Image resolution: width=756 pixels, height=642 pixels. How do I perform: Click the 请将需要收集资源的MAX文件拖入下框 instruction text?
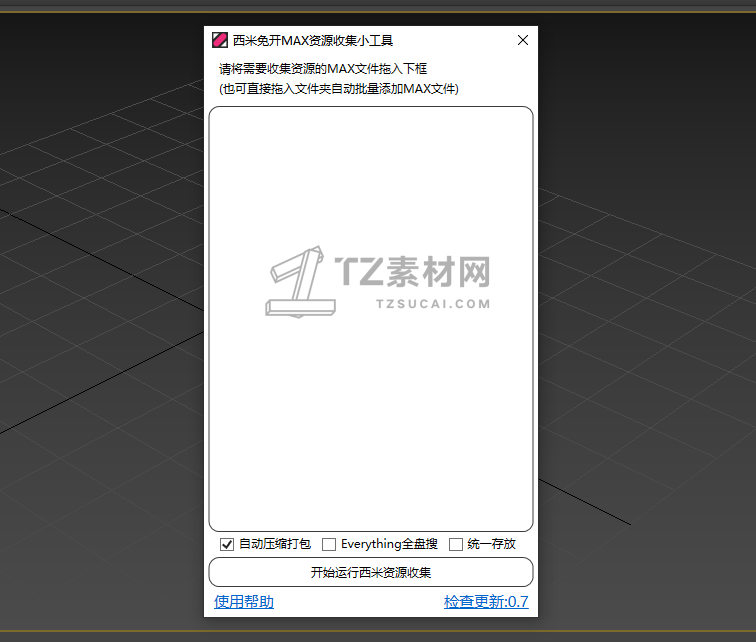[323, 69]
